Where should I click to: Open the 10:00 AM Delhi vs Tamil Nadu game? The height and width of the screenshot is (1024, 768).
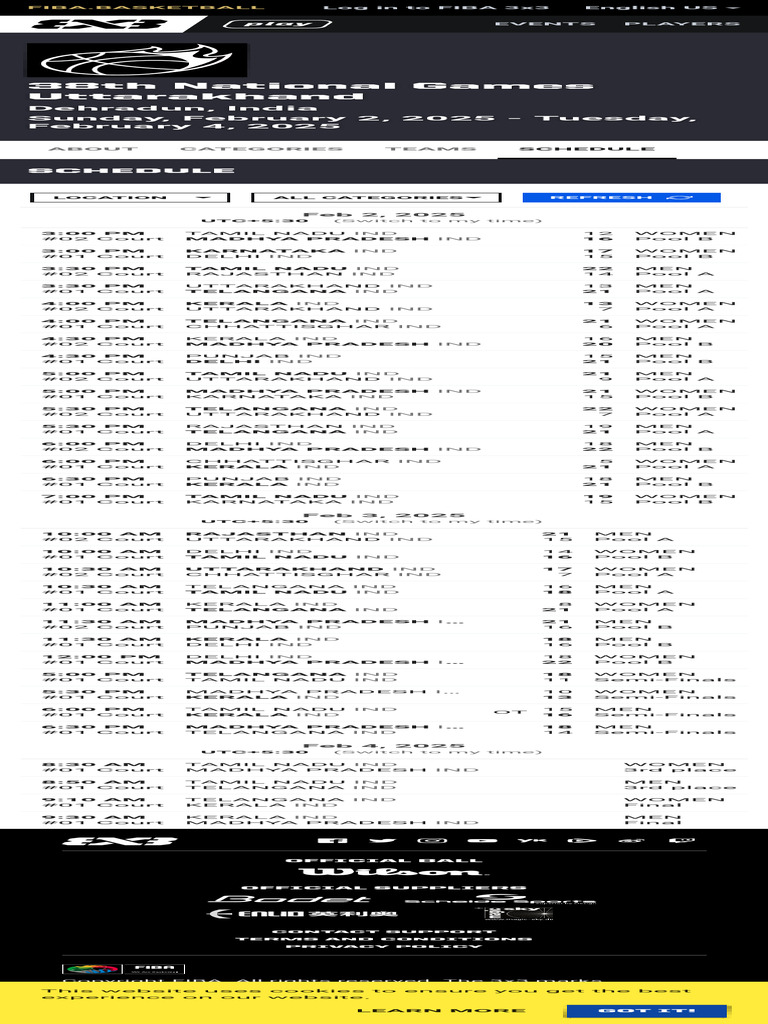point(384,554)
